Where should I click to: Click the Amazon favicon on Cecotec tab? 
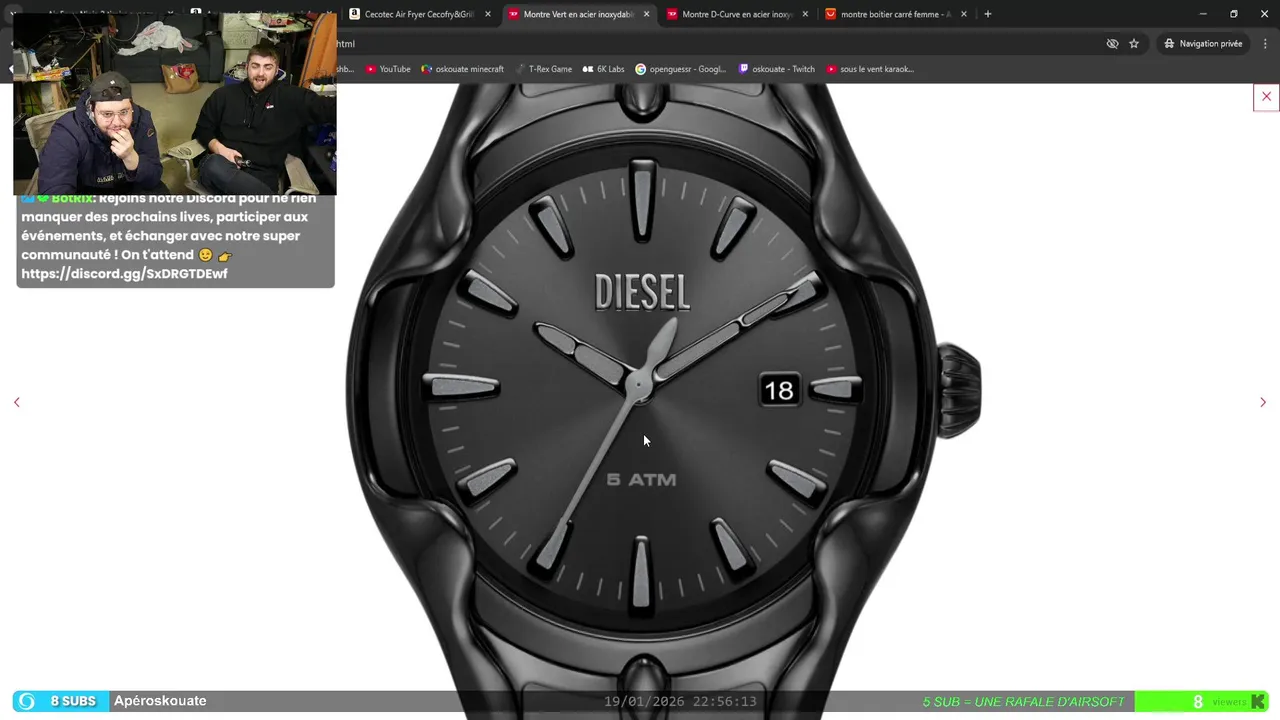click(354, 14)
